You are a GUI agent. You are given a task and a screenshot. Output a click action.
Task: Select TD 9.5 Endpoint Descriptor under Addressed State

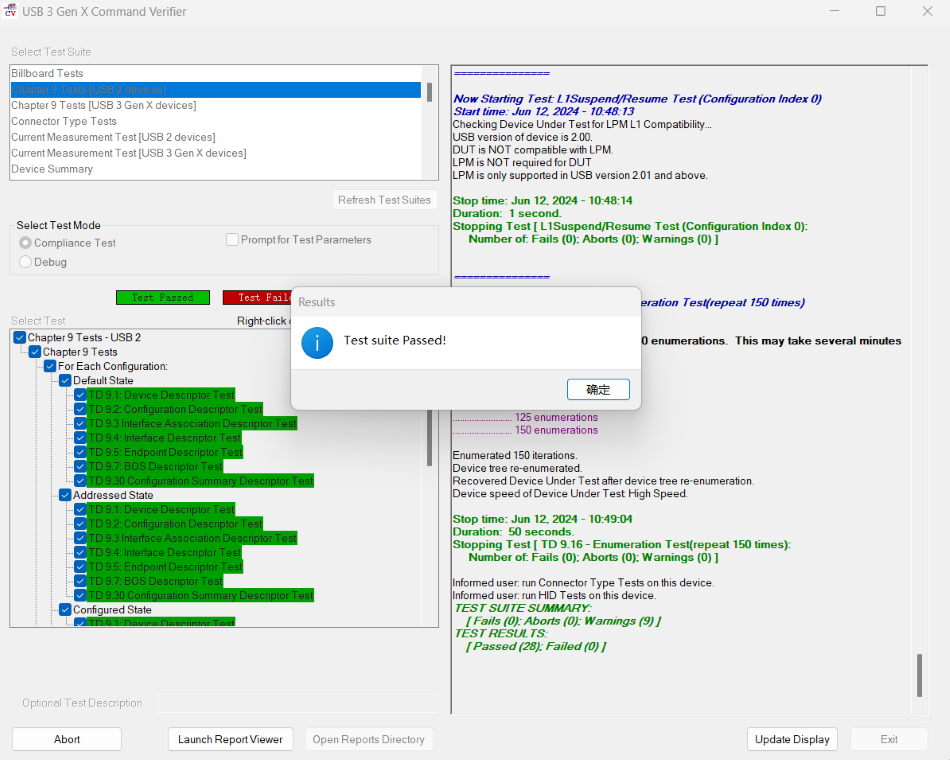[165, 567]
